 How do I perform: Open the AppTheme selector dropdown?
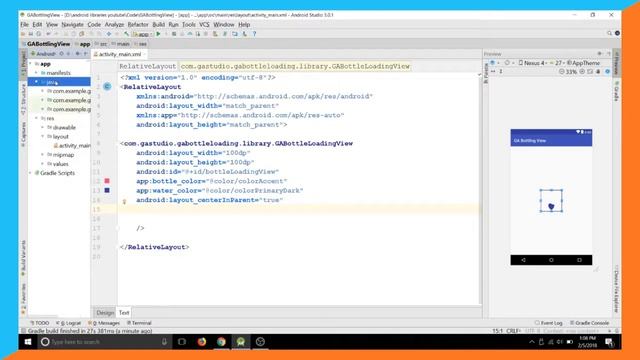pos(584,63)
